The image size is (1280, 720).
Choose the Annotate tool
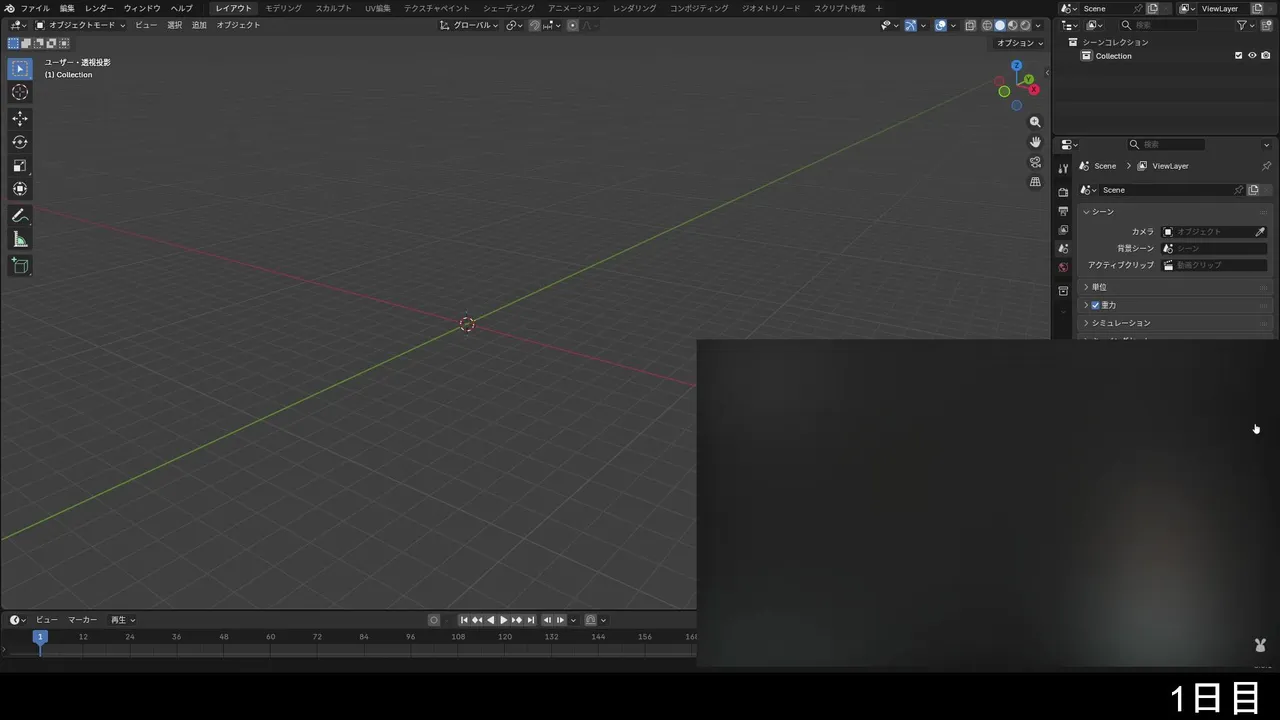(x=20, y=216)
